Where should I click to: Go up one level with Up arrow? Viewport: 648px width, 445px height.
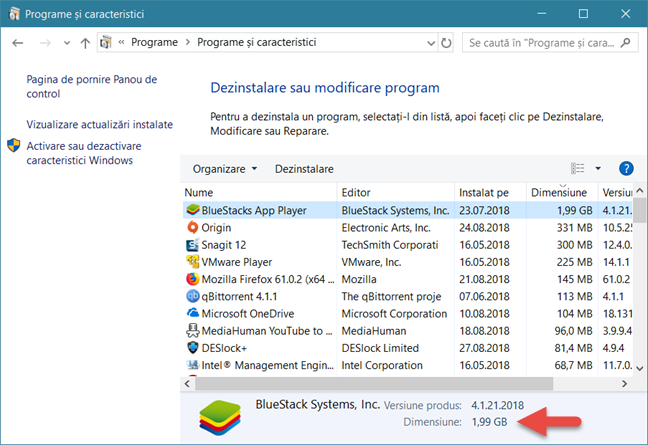(x=85, y=43)
